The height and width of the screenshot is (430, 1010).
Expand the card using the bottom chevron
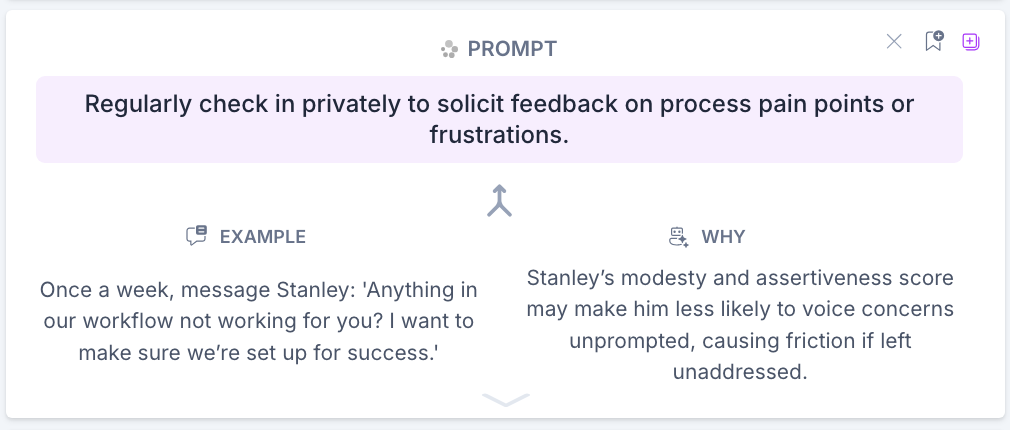coord(505,400)
